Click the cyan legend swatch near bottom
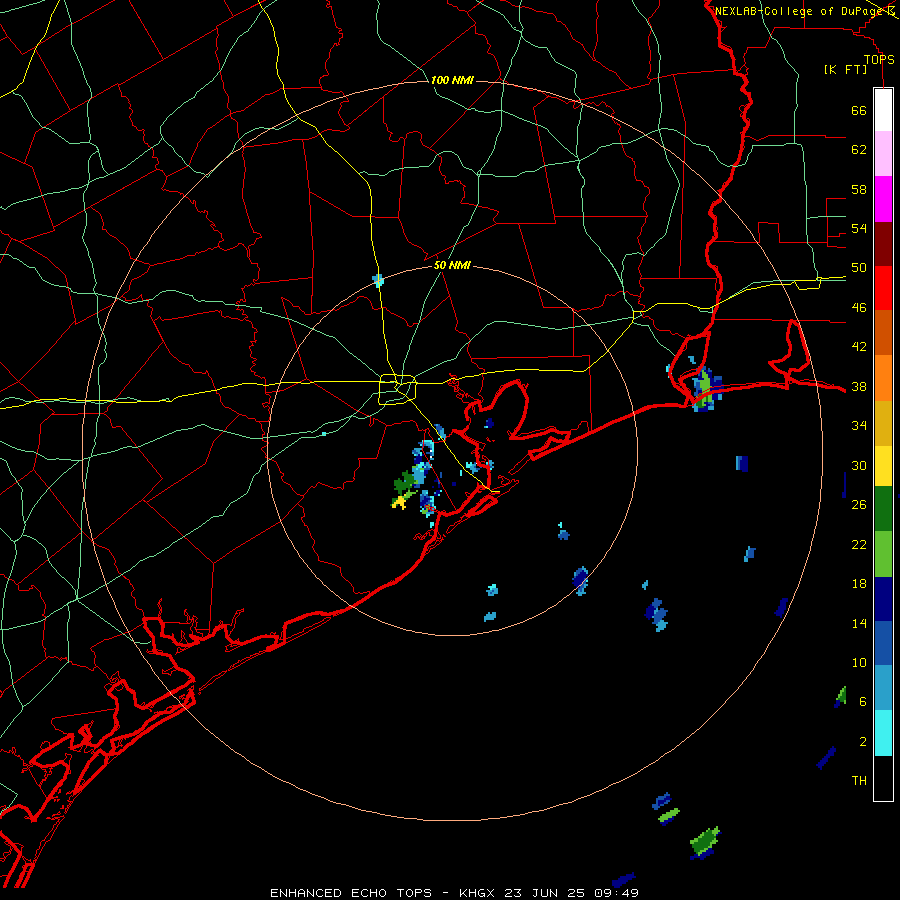Viewport: 900px width, 900px height. point(883,733)
